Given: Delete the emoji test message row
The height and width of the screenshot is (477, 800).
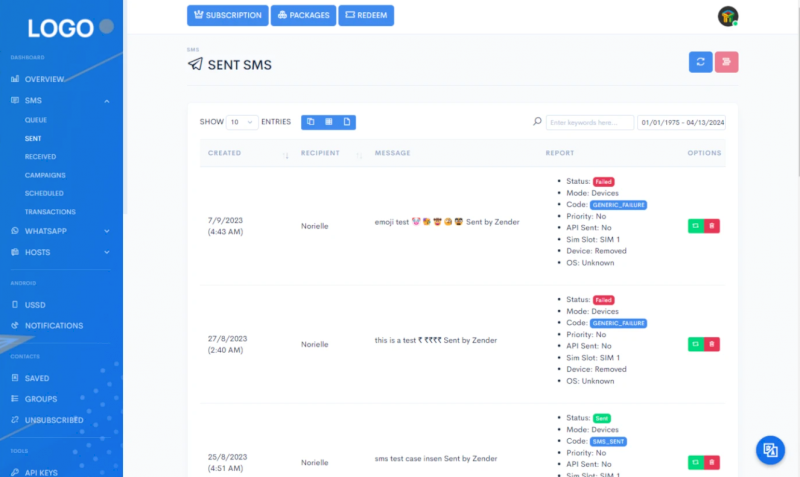Looking at the screenshot, I should (x=712, y=226).
